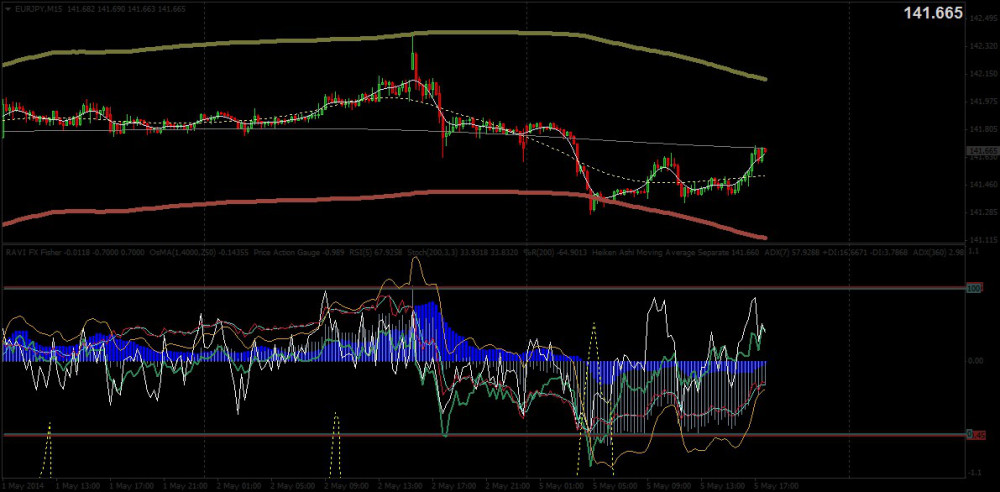The image size is (1000, 492).
Task: Click the 142.495 price axis label
Action: click(979, 17)
